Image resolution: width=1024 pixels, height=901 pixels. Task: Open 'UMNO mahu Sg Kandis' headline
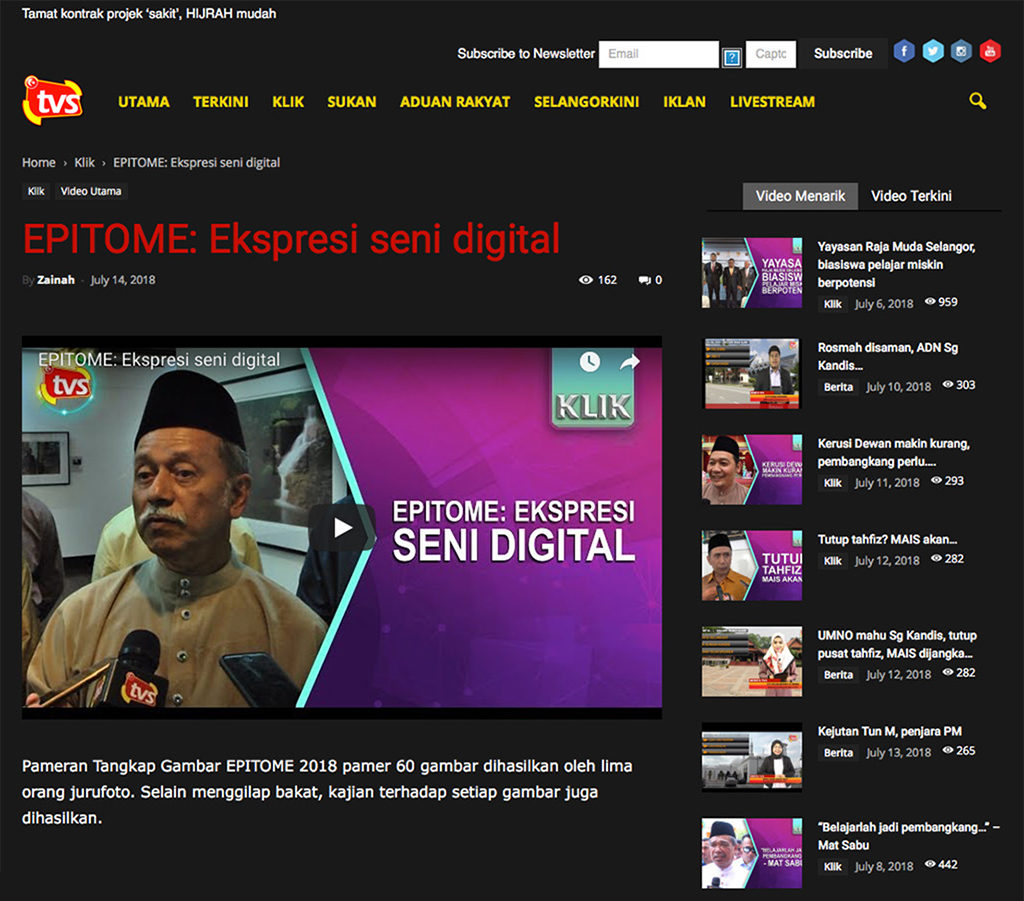coord(897,644)
